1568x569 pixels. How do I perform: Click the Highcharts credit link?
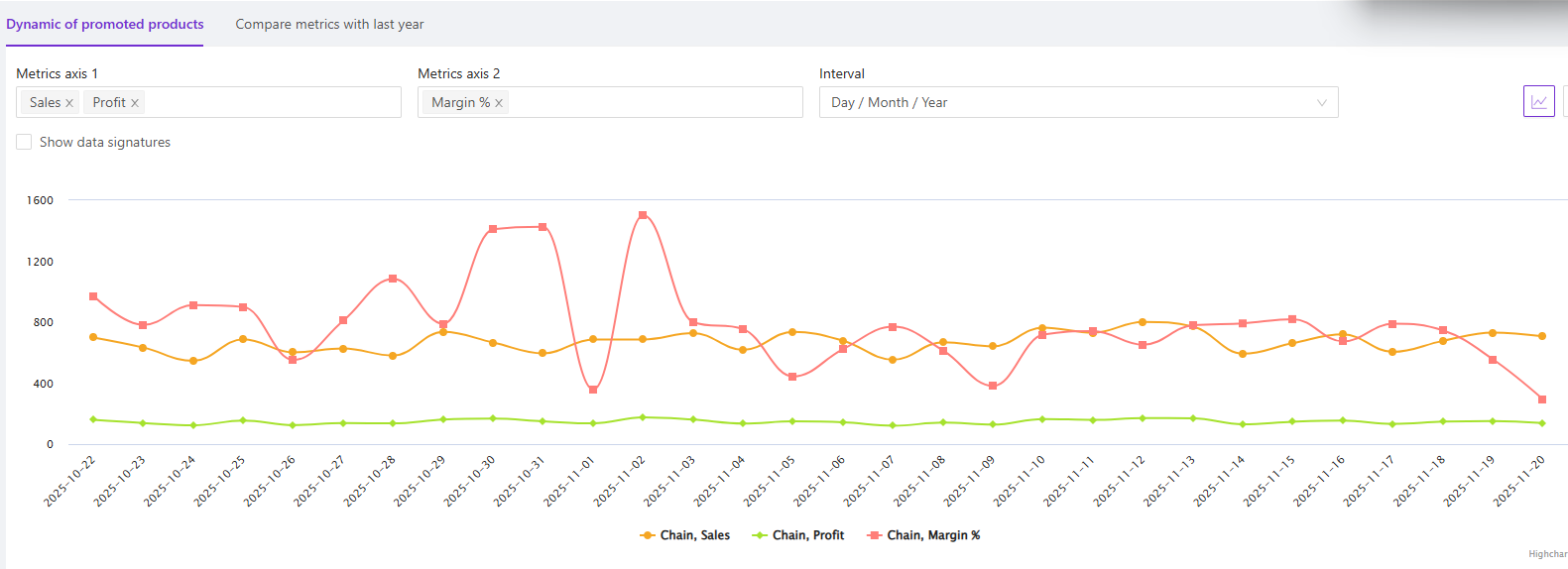pos(1547,554)
